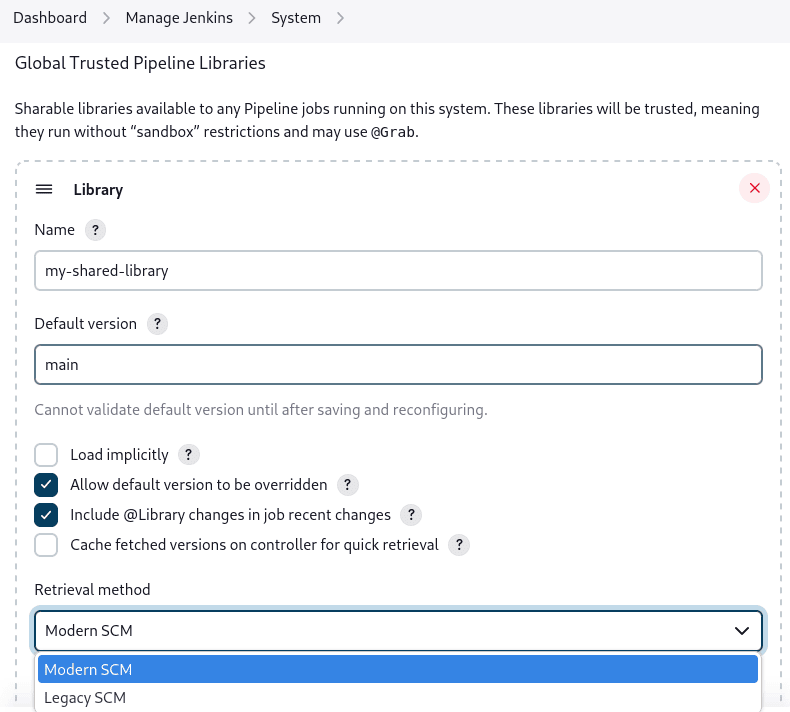The height and width of the screenshot is (712, 790).
Task: Focus the Default version text field
Action: [398, 365]
